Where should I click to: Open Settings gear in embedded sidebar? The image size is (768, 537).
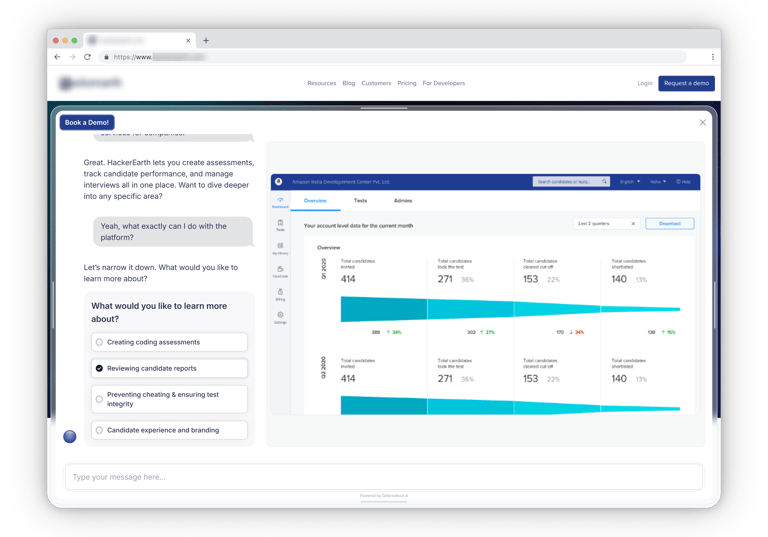280,317
